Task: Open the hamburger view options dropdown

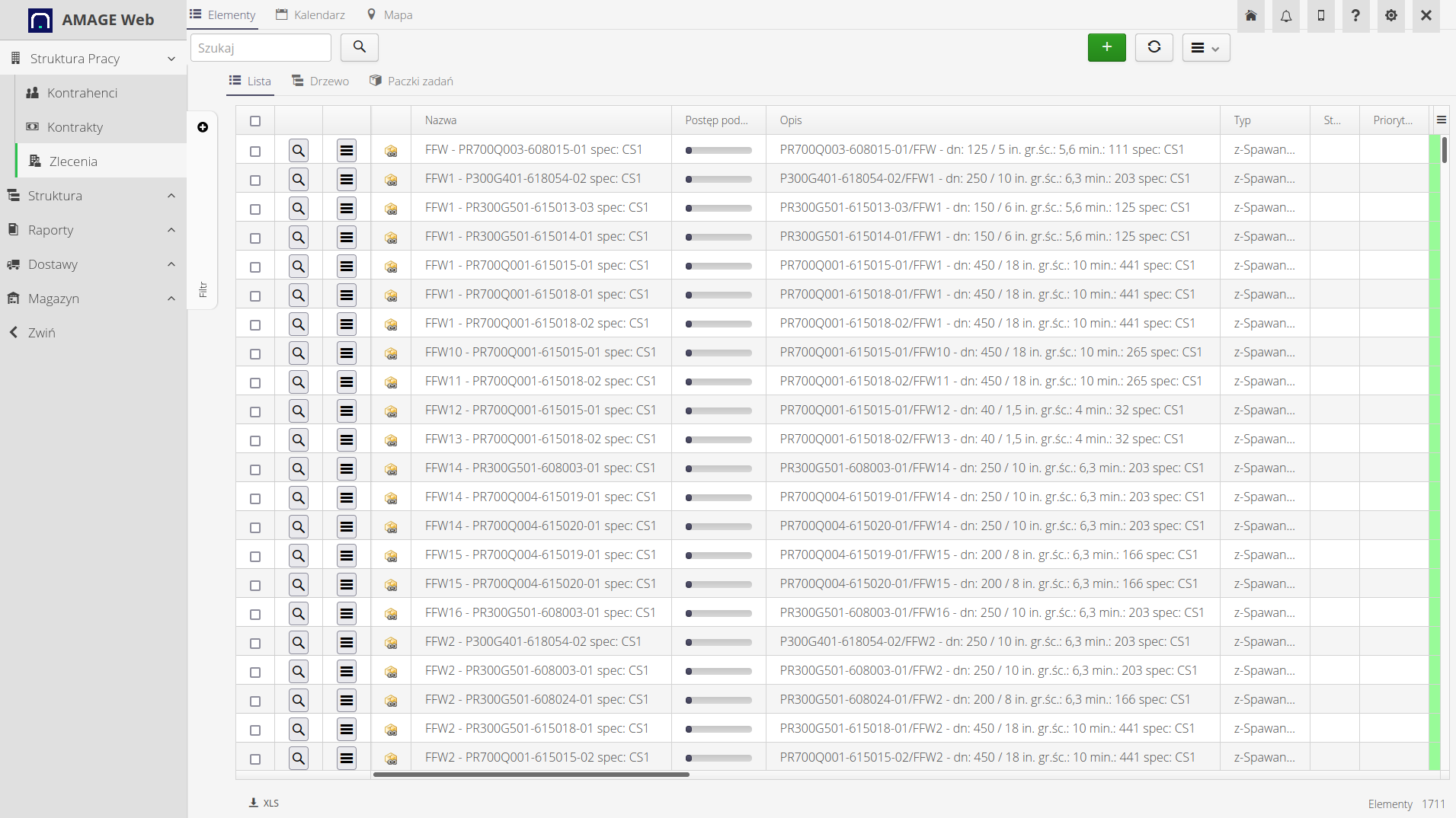Action: pos(1205,48)
